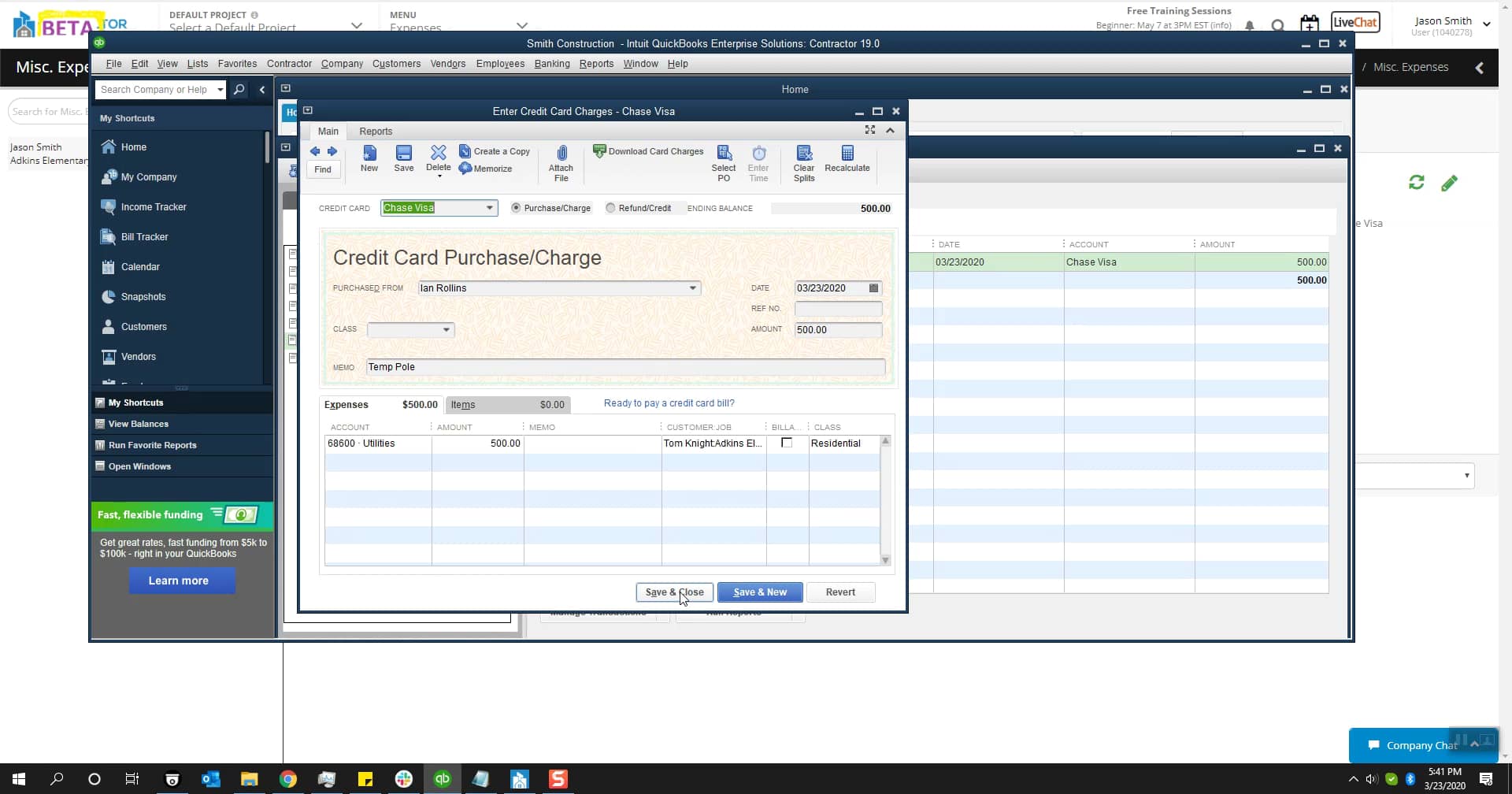Delete the current credit card charge
The height and width of the screenshot is (794, 1512).
[438, 159]
